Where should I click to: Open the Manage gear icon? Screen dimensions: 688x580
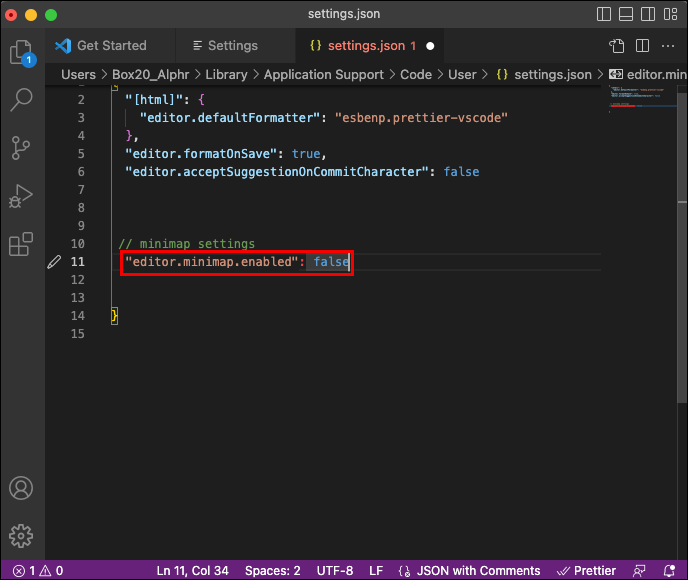(x=21, y=536)
